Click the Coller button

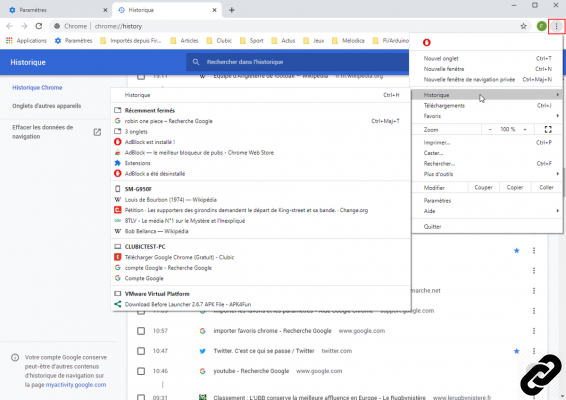(546, 187)
